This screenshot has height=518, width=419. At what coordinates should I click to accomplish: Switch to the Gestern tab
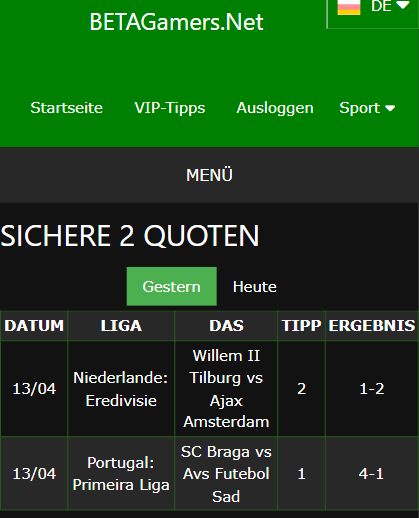tap(172, 286)
